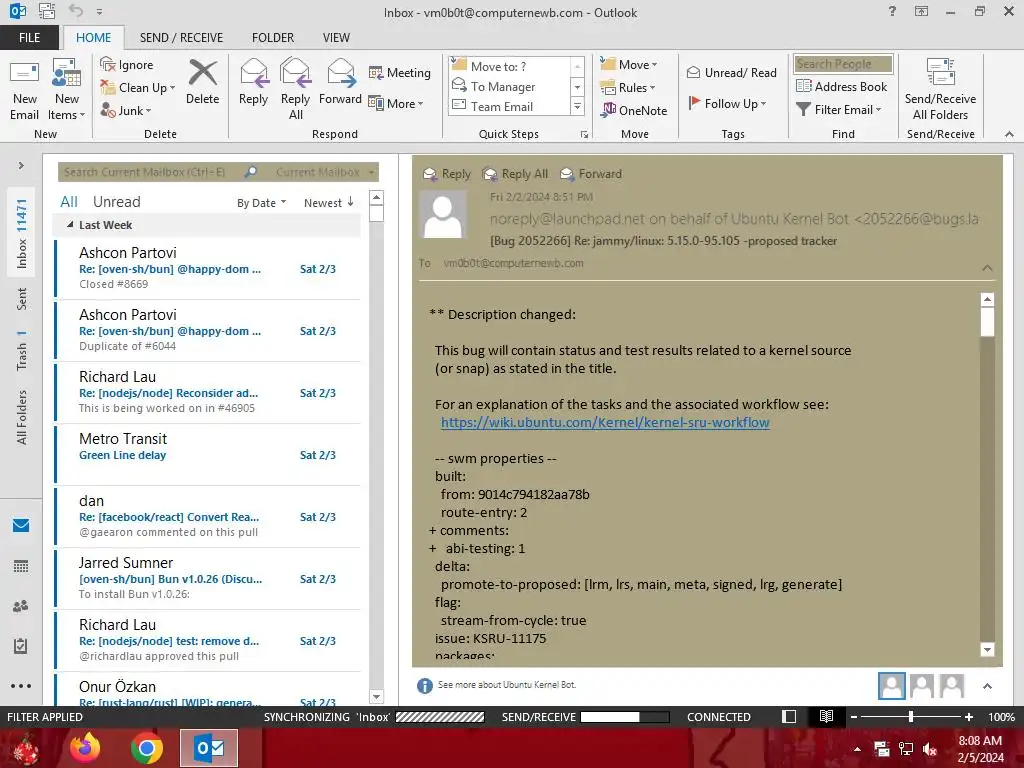This screenshot has width=1024, height=768.
Task: Open the kernel-sru-workflow wiki link
Action: pos(605,423)
